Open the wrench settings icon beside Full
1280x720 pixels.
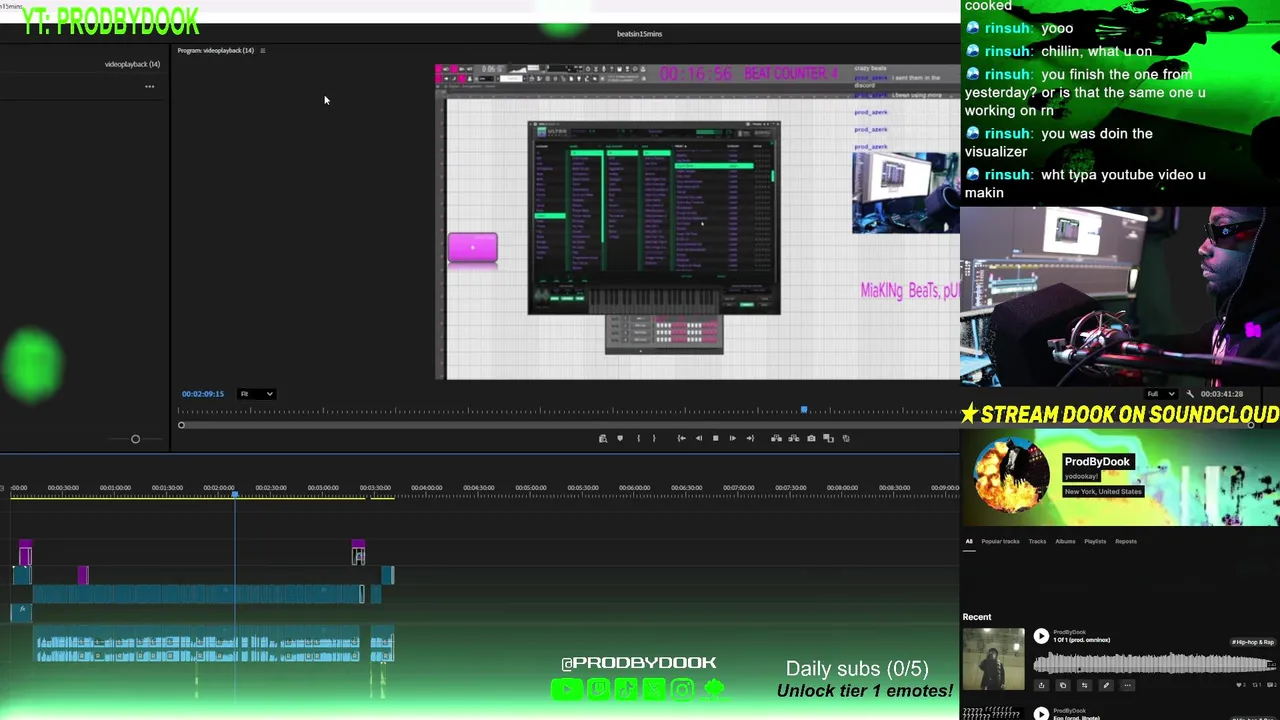coord(1190,394)
